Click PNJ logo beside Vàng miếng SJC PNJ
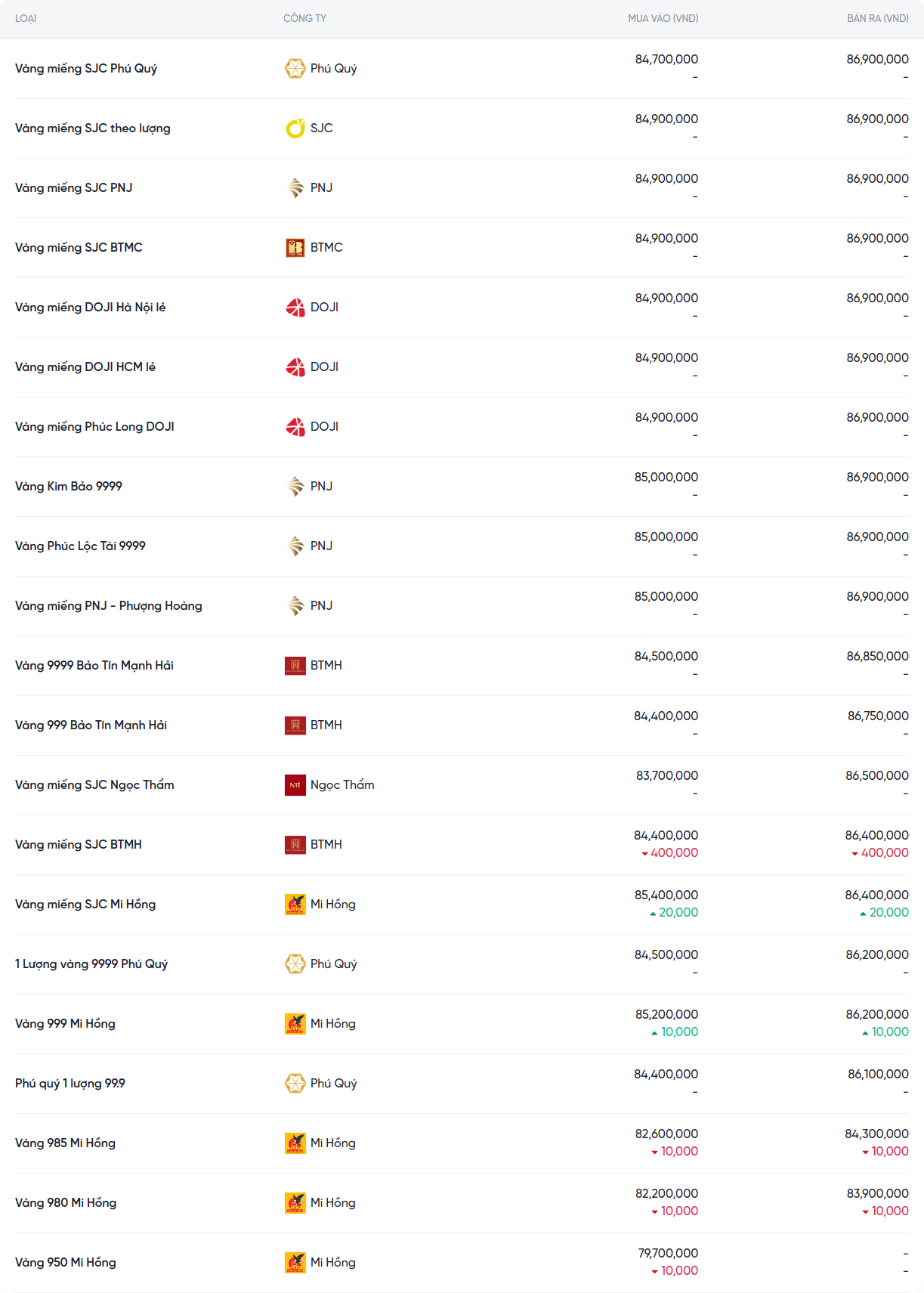The image size is (924, 1293). point(295,187)
